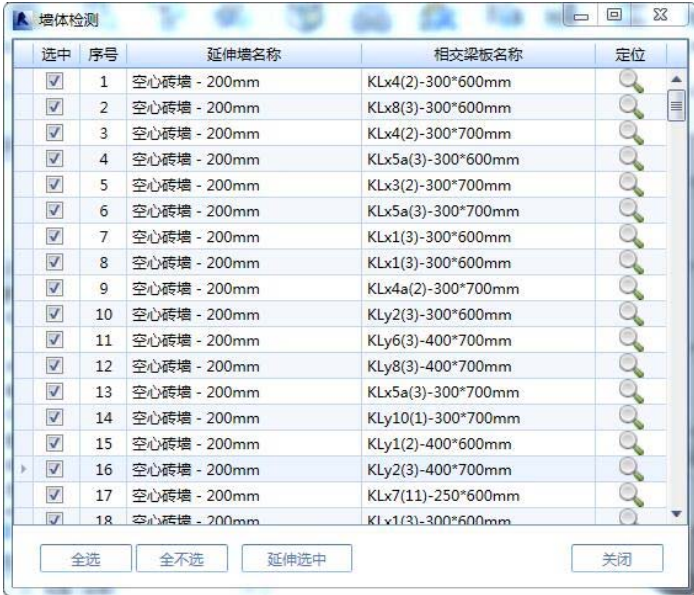Click the 选中 column header
Image resolution: width=694 pixels, height=595 pixels.
[x=56, y=54]
